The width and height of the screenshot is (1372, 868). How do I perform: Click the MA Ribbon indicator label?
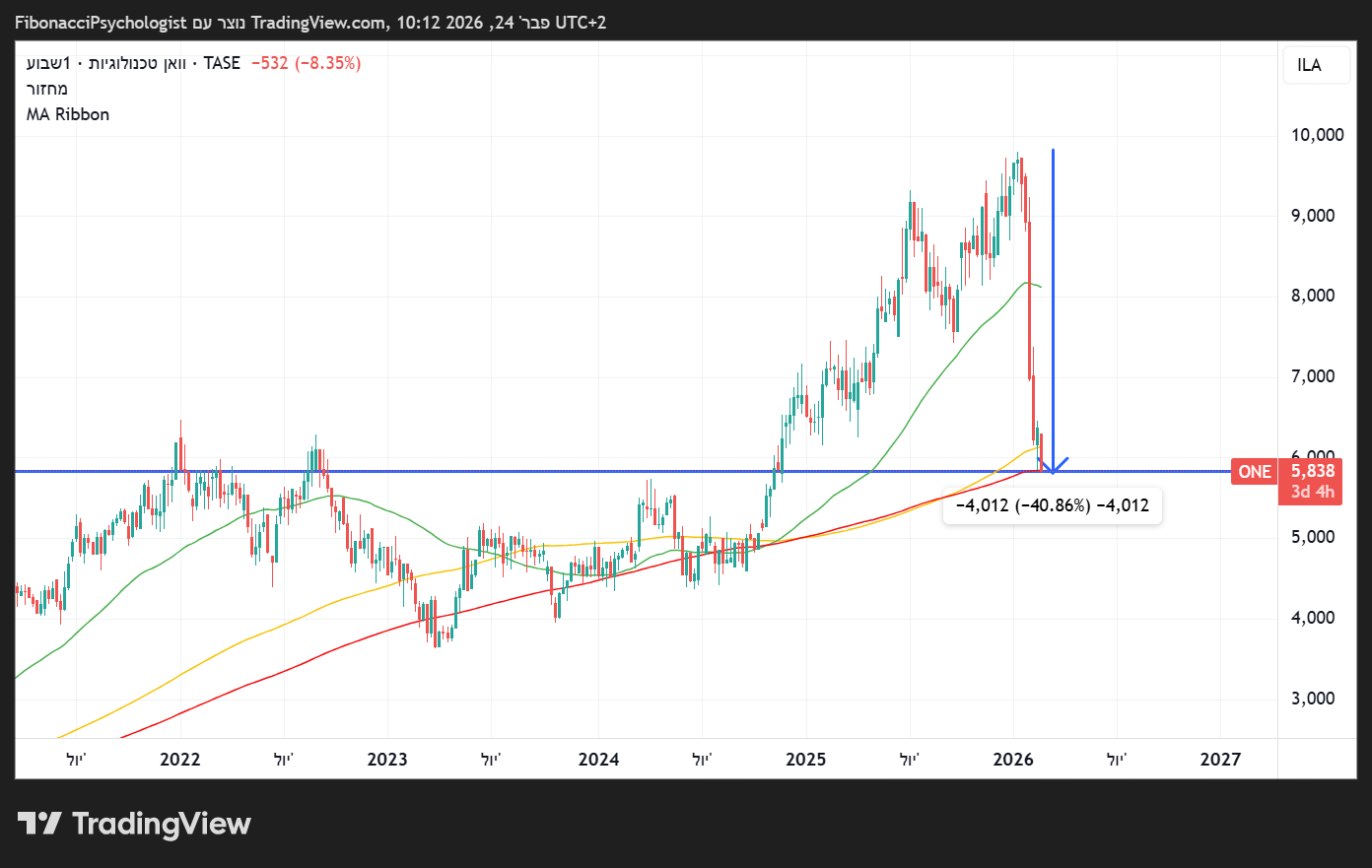coord(68,114)
